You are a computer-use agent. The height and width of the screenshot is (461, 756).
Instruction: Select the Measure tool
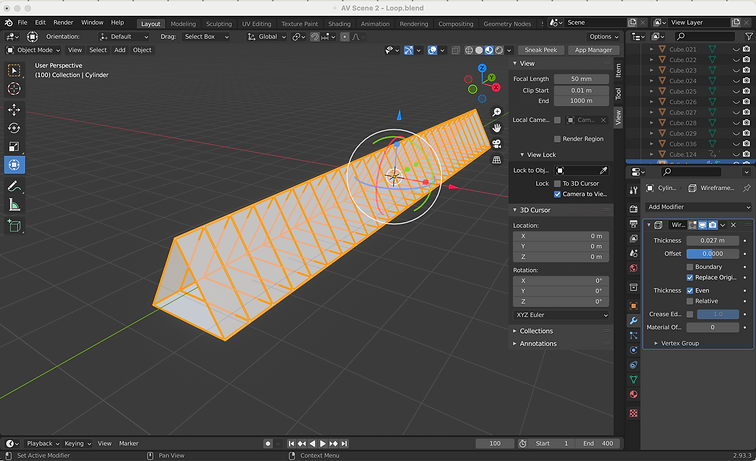click(14, 205)
